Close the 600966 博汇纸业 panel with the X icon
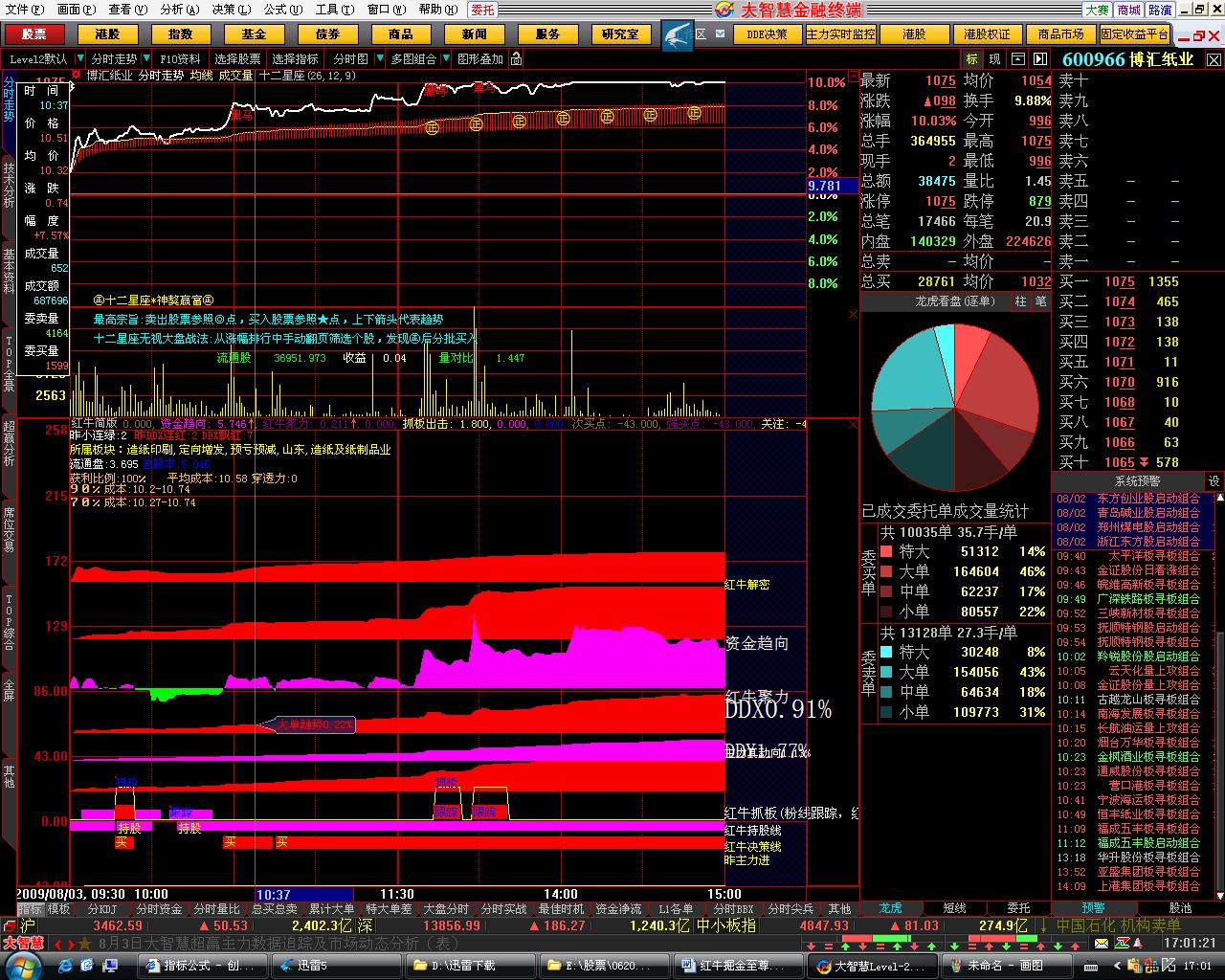This screenshot has height=980, width=1225. [x=1213, y=59]
